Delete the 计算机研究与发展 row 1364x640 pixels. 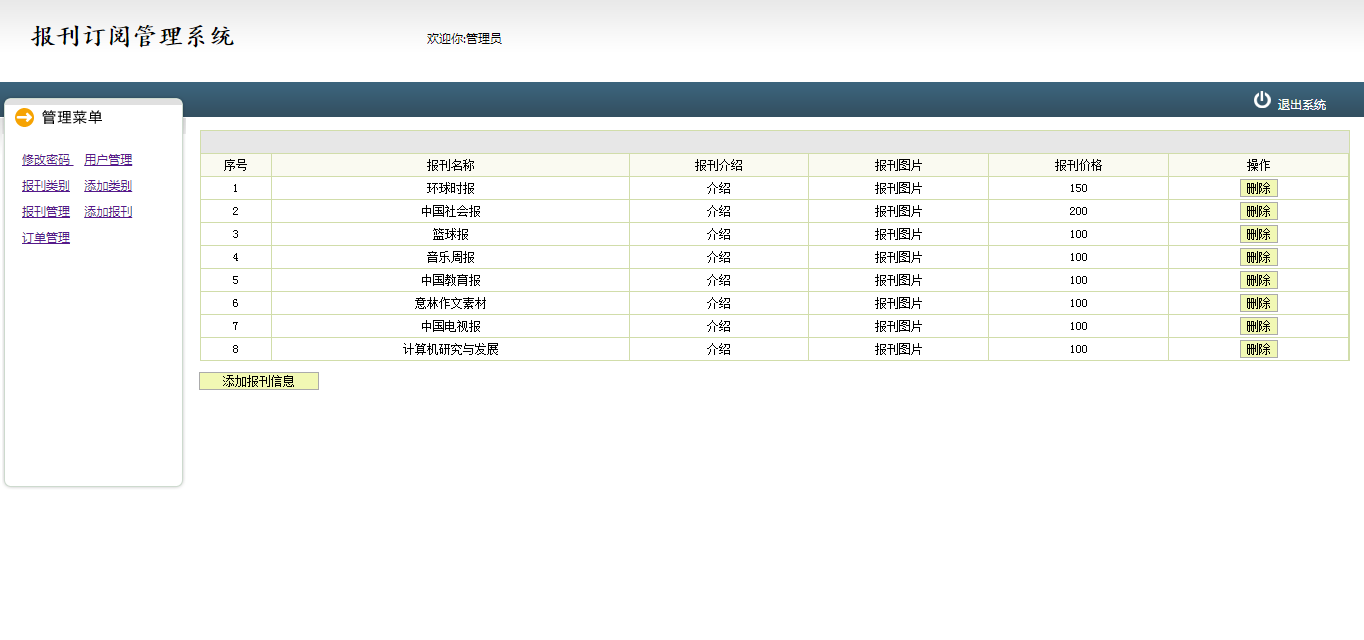[x=1258, y=349]
